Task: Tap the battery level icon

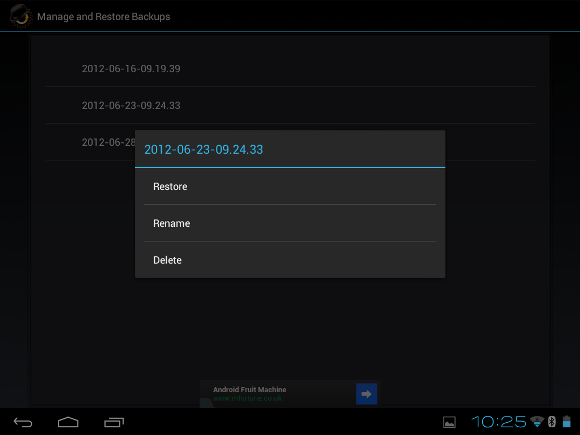Action: [566, 421]
